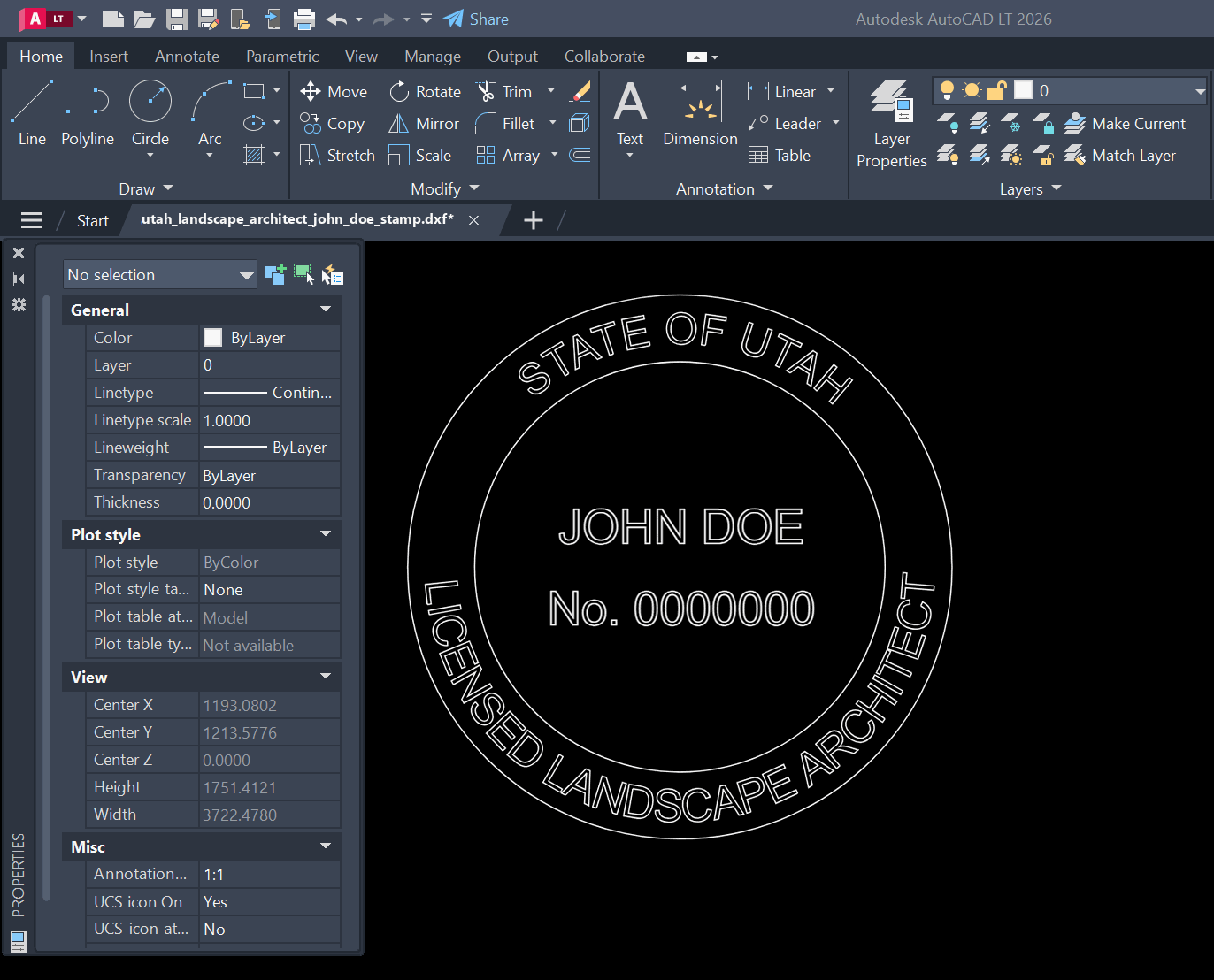The width and height of the screenshot is (1214, 980).
Task: Toggle layer 0 lock state
Action: [997, 89]
